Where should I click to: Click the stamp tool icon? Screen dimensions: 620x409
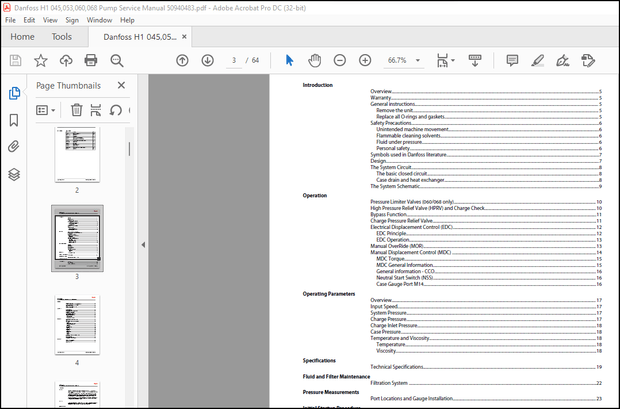(588, 61)
